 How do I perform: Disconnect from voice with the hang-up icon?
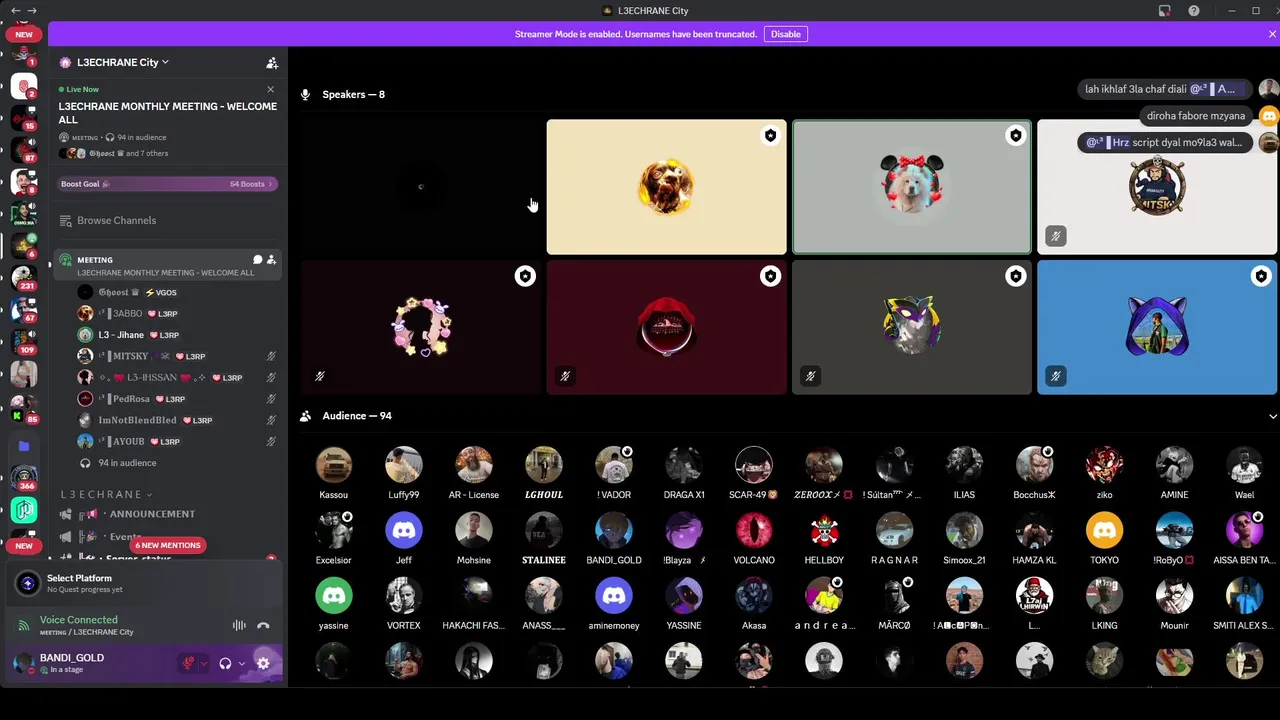[263, 626]
